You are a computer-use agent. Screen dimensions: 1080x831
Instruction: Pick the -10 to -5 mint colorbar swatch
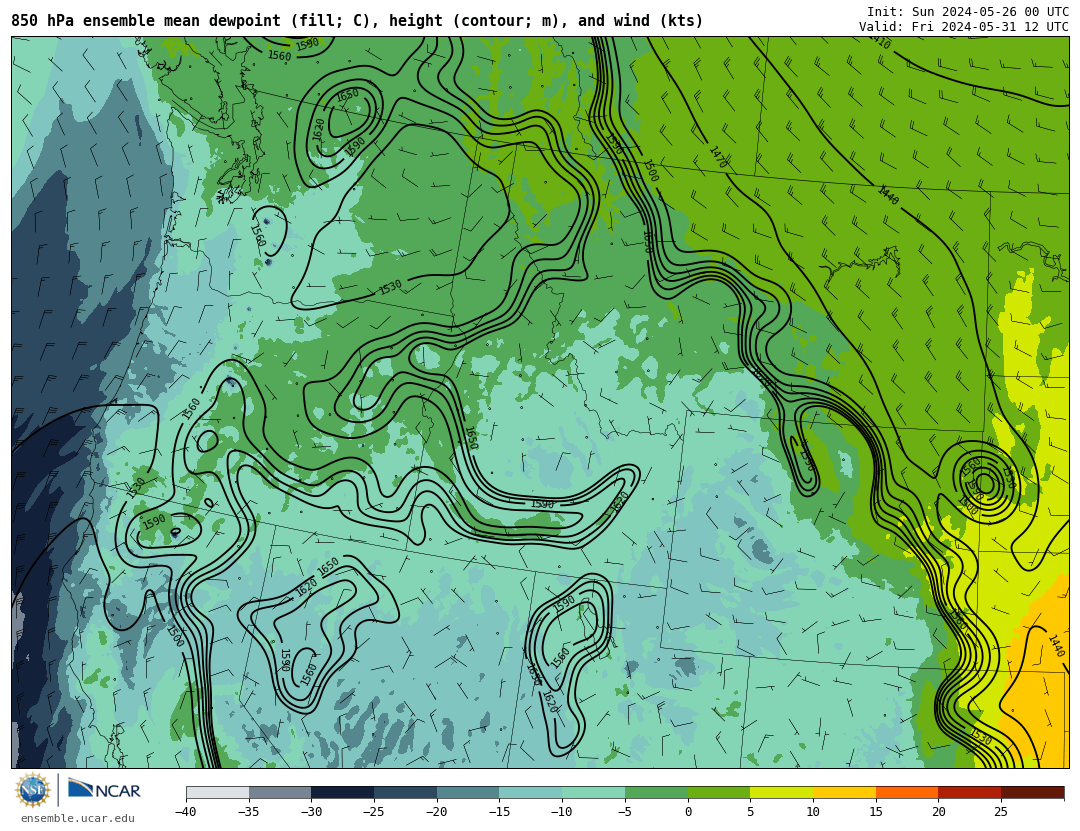tap(594, 792)
